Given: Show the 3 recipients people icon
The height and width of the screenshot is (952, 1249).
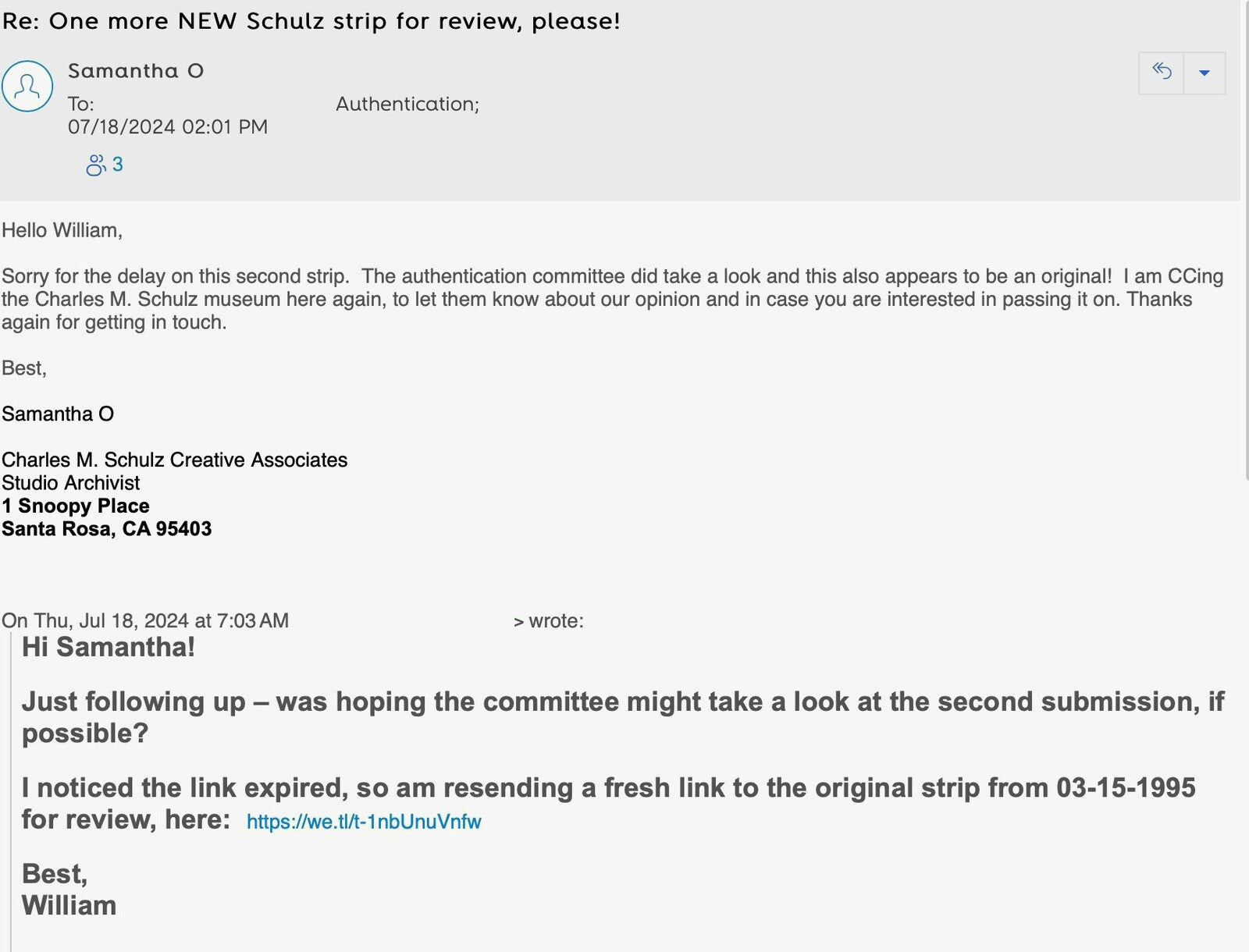Looking at the screenshot, I should (x=104, y=165).
